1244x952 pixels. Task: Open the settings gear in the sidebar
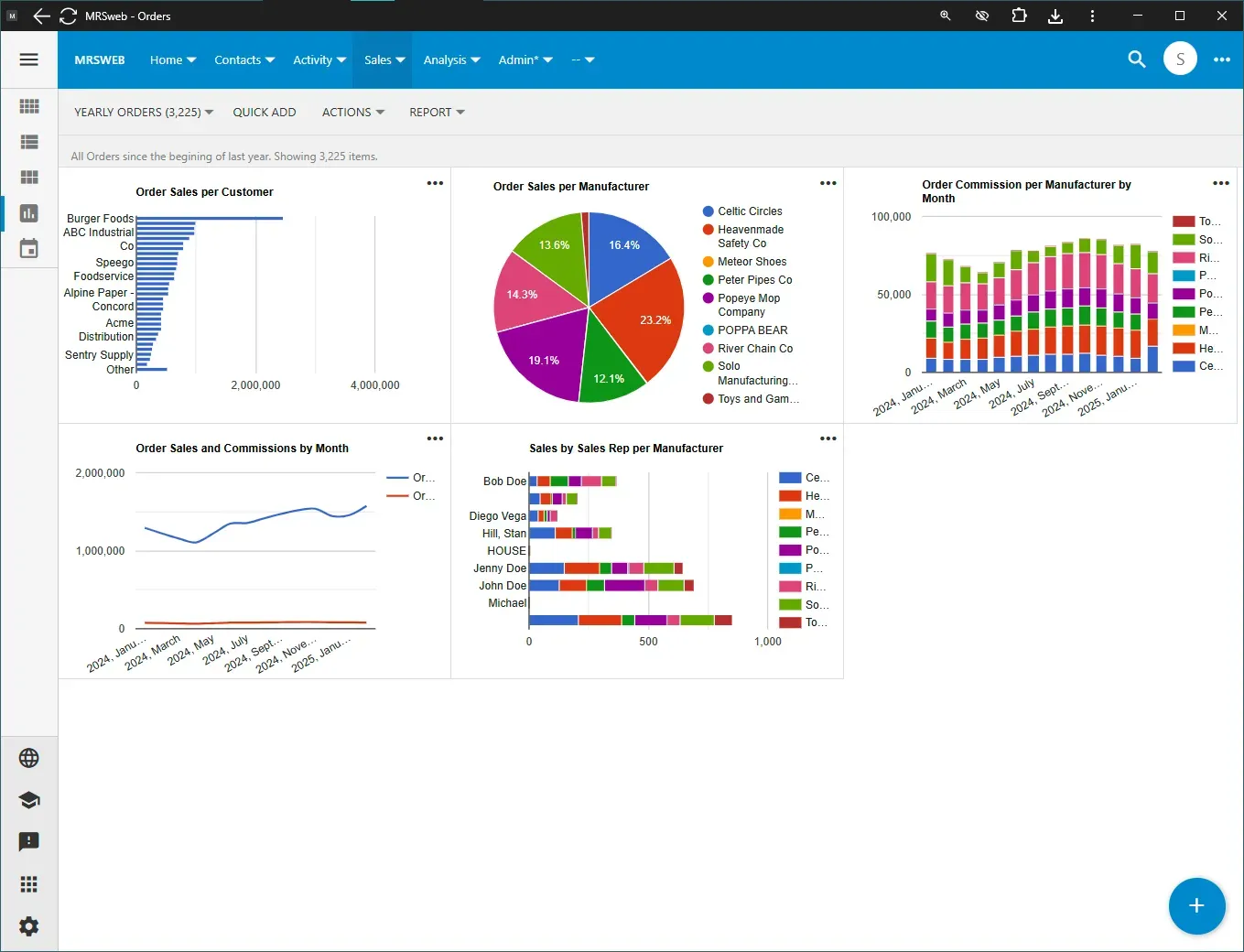click(x=29, y=926)
